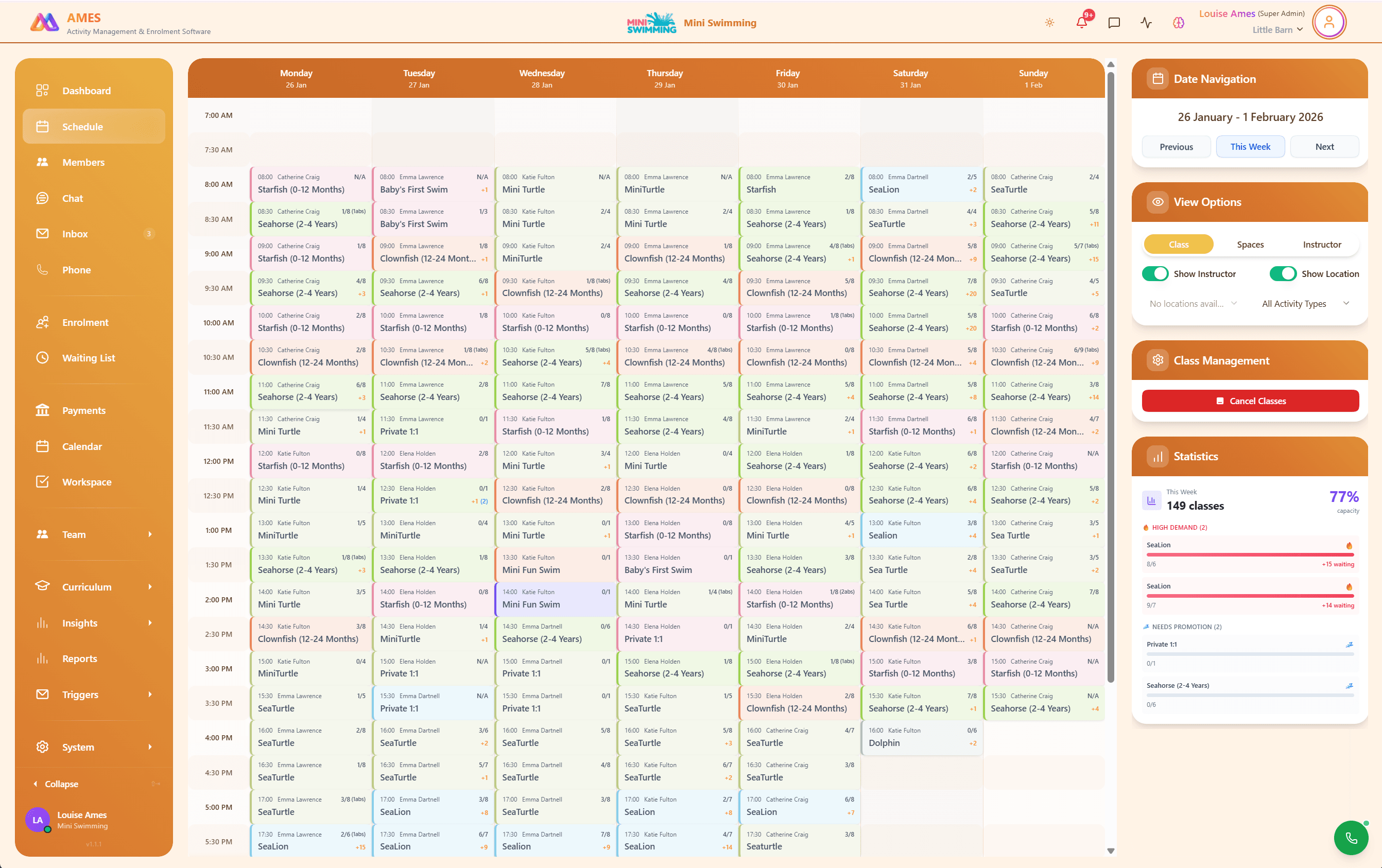Click the Workspace checkbox icon
This screenshot has height=868, width=1382.
(42, 482)
